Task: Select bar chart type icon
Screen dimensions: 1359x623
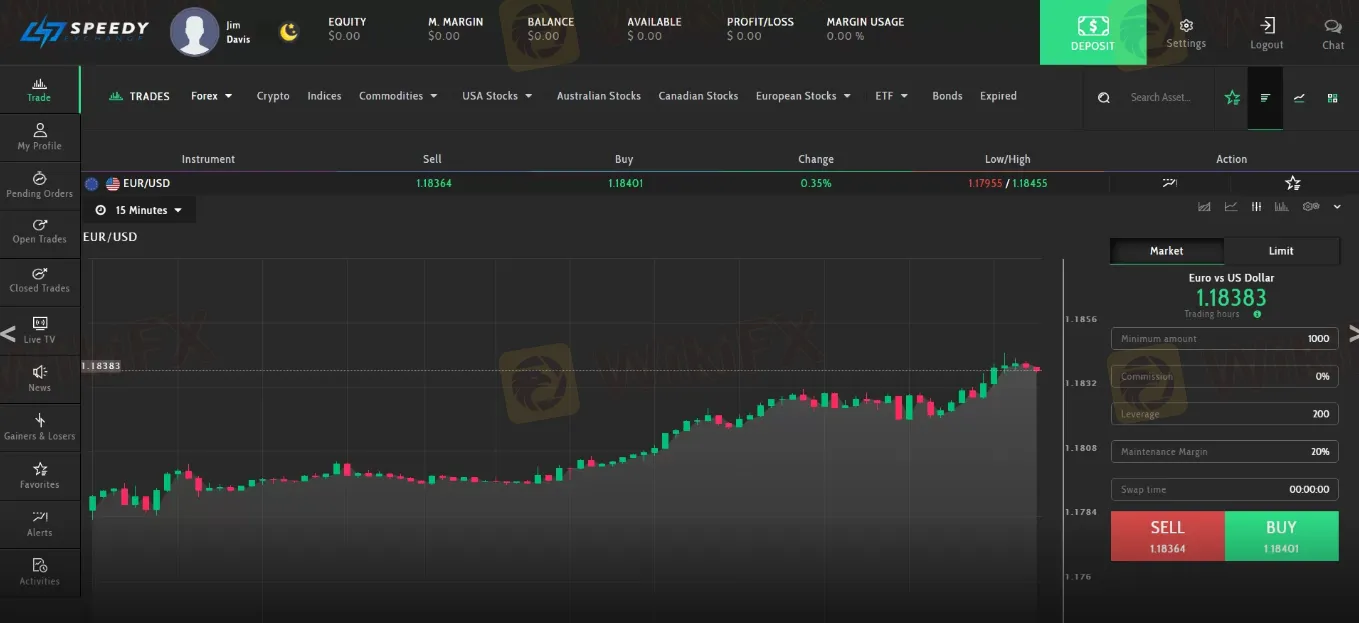Action: click(x=1283, y=207)
